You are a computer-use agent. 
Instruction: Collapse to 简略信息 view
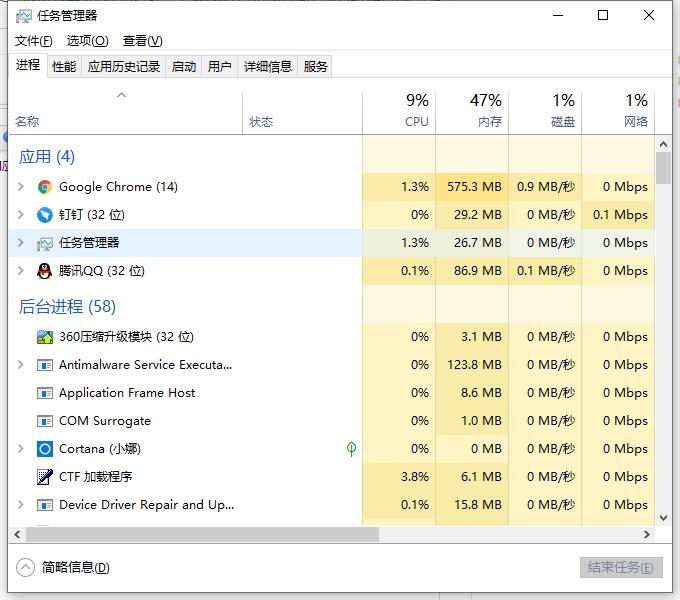point(64,568)
